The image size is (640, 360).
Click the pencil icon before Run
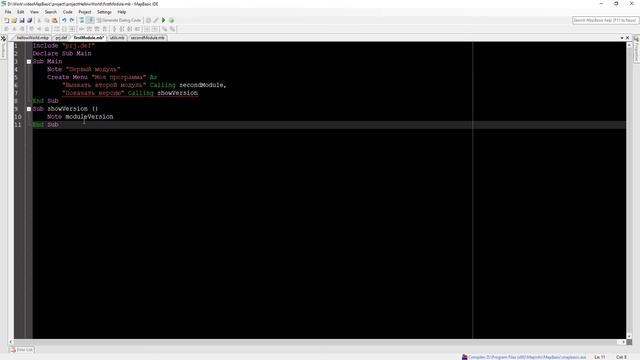point(156,20)
